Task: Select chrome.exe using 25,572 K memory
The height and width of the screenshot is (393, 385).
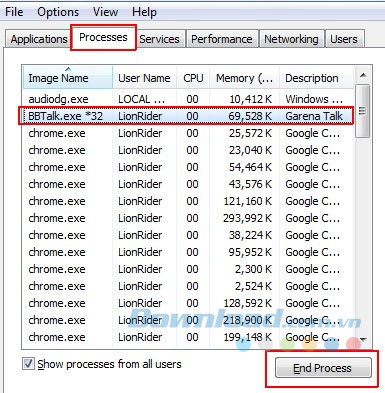Action: (x=188, y=133)
